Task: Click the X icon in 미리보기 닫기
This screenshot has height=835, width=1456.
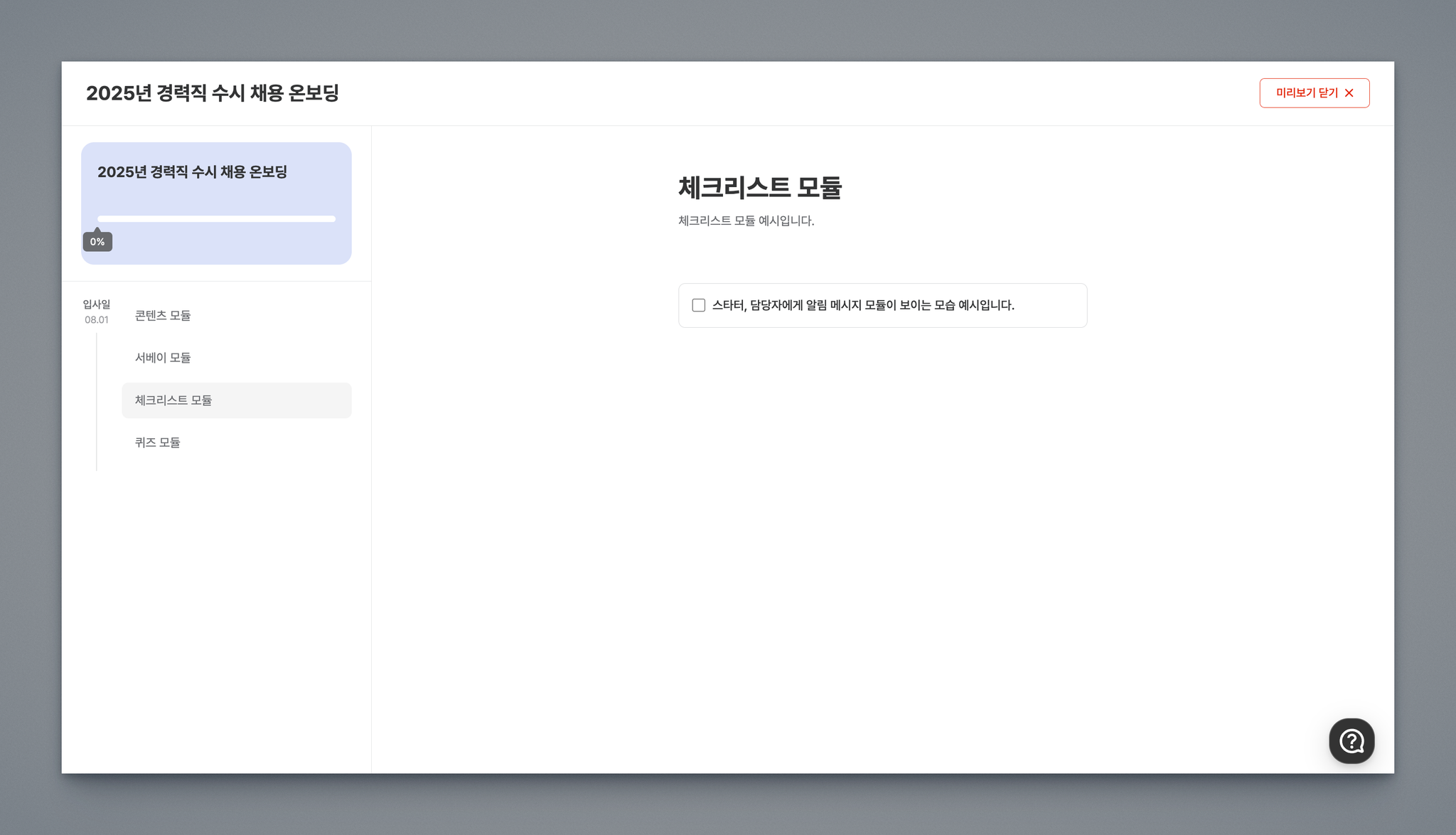Action: point(1349,93)
